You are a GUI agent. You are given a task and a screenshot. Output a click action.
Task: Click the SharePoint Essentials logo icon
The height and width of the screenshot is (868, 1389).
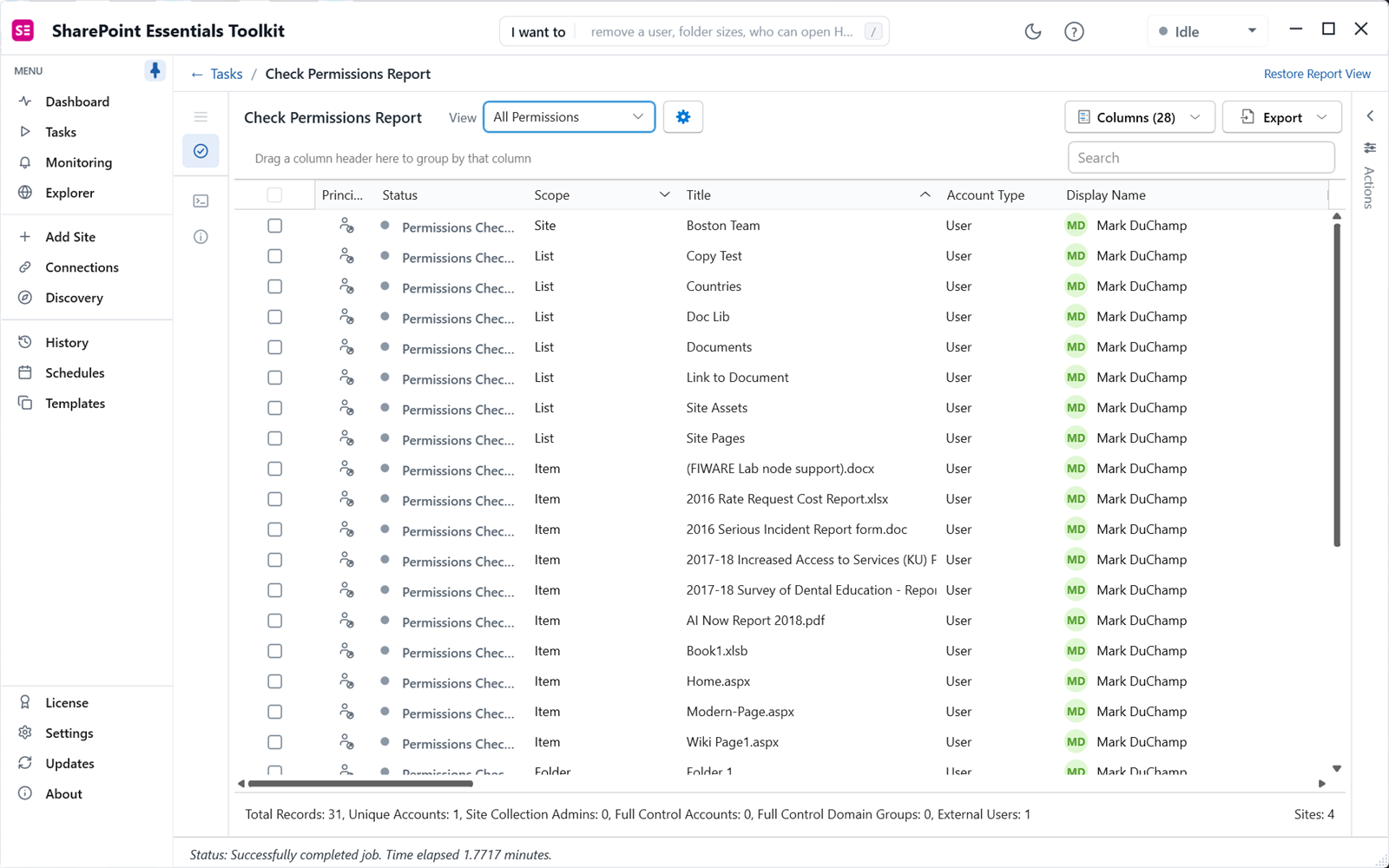(x=23, y=30)
